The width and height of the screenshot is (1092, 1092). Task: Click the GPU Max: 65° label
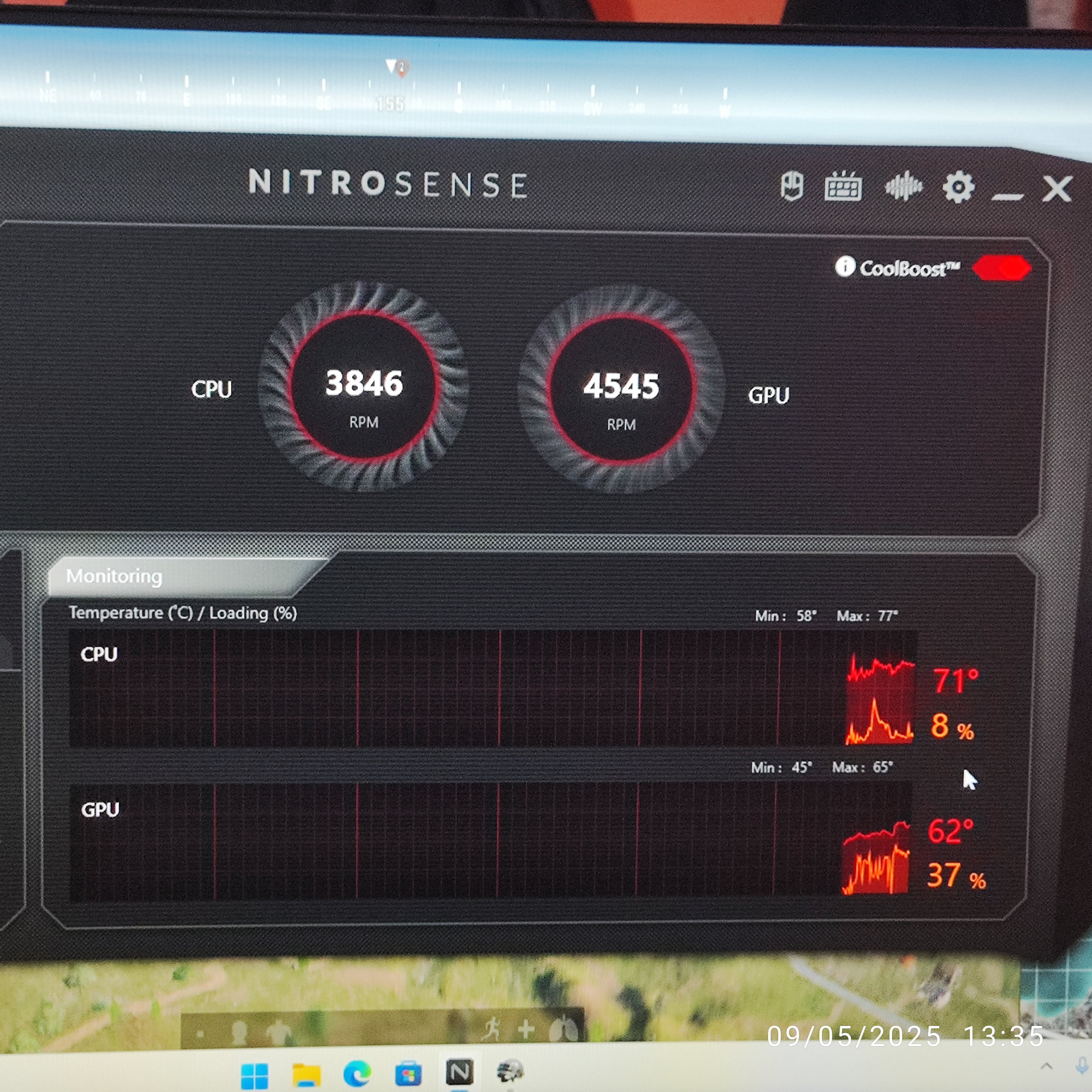[x=862, y=767]
